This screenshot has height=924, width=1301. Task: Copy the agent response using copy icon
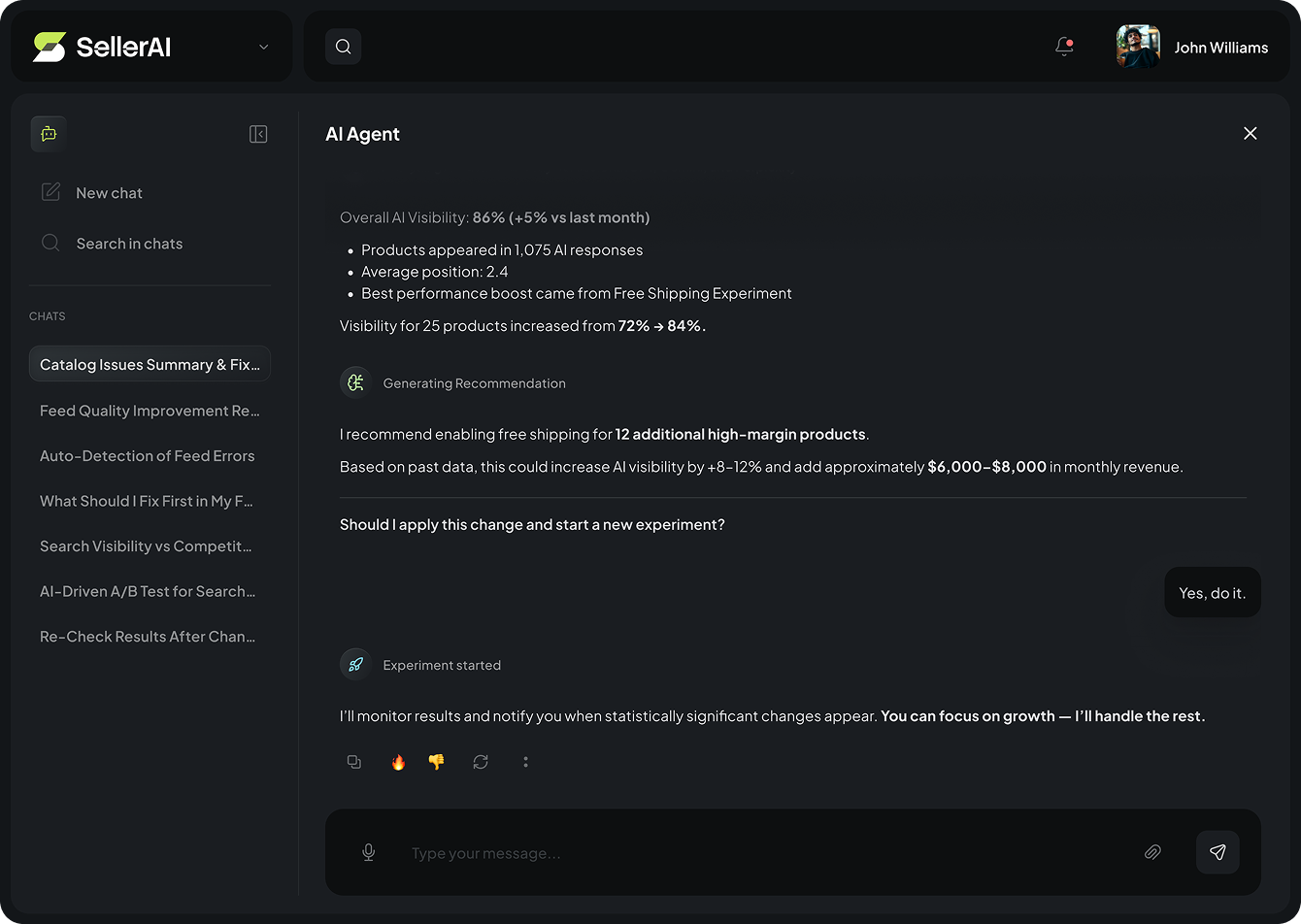pos(353,762)
